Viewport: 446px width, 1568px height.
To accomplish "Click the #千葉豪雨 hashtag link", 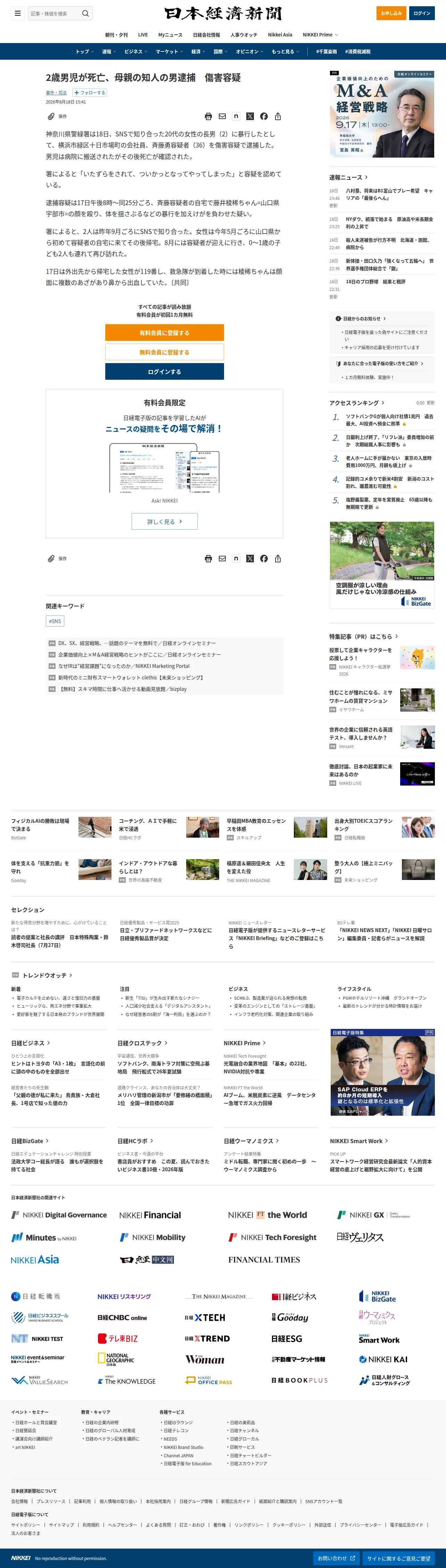I will pos(326,52).
